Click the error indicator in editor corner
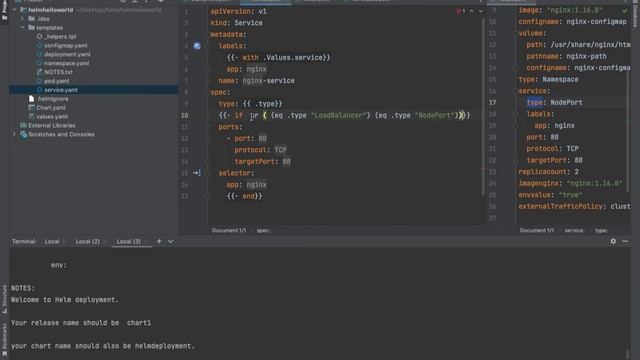This screenshot has width=640, height=360. (460, 11)
